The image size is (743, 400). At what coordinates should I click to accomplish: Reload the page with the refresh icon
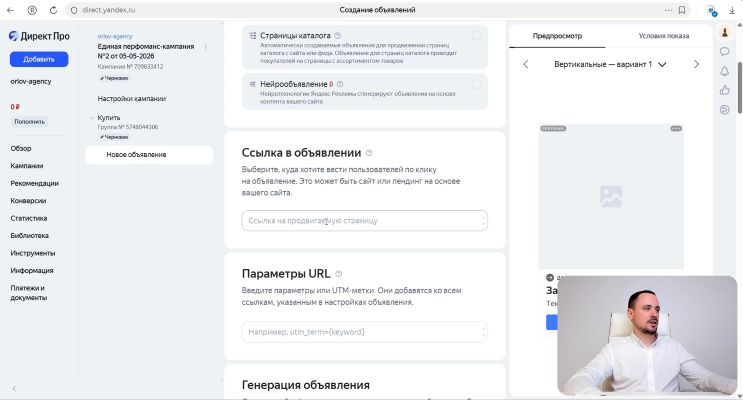pos(53,10)
